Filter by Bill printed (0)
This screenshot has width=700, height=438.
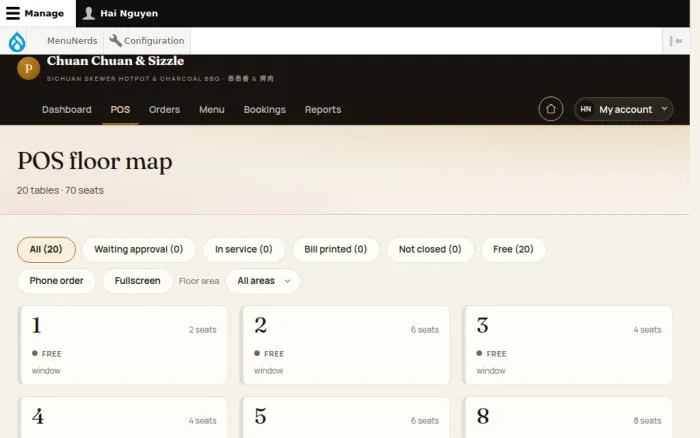point(336,249)
